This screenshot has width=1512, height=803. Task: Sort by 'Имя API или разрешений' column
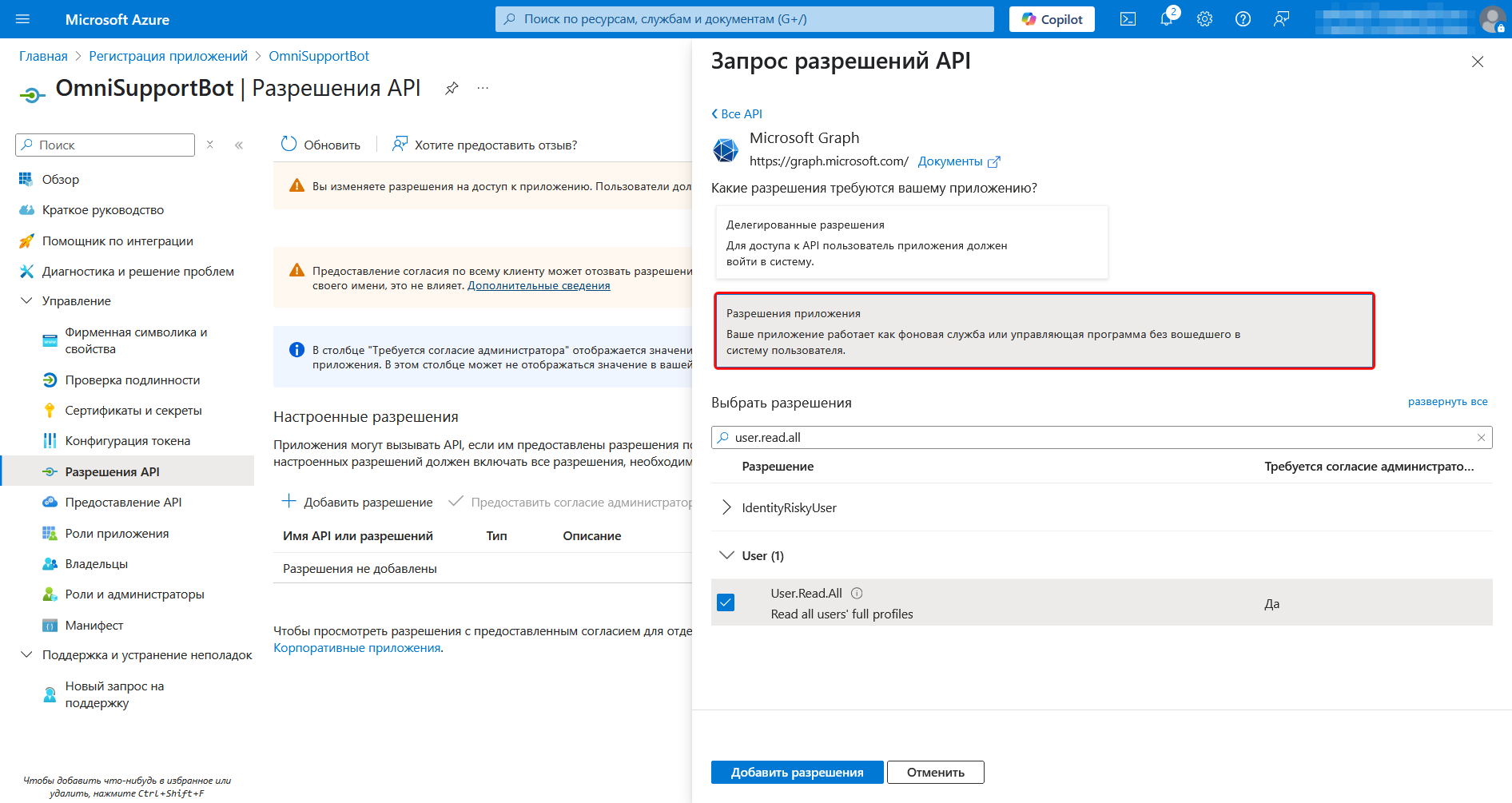[358, 535]
